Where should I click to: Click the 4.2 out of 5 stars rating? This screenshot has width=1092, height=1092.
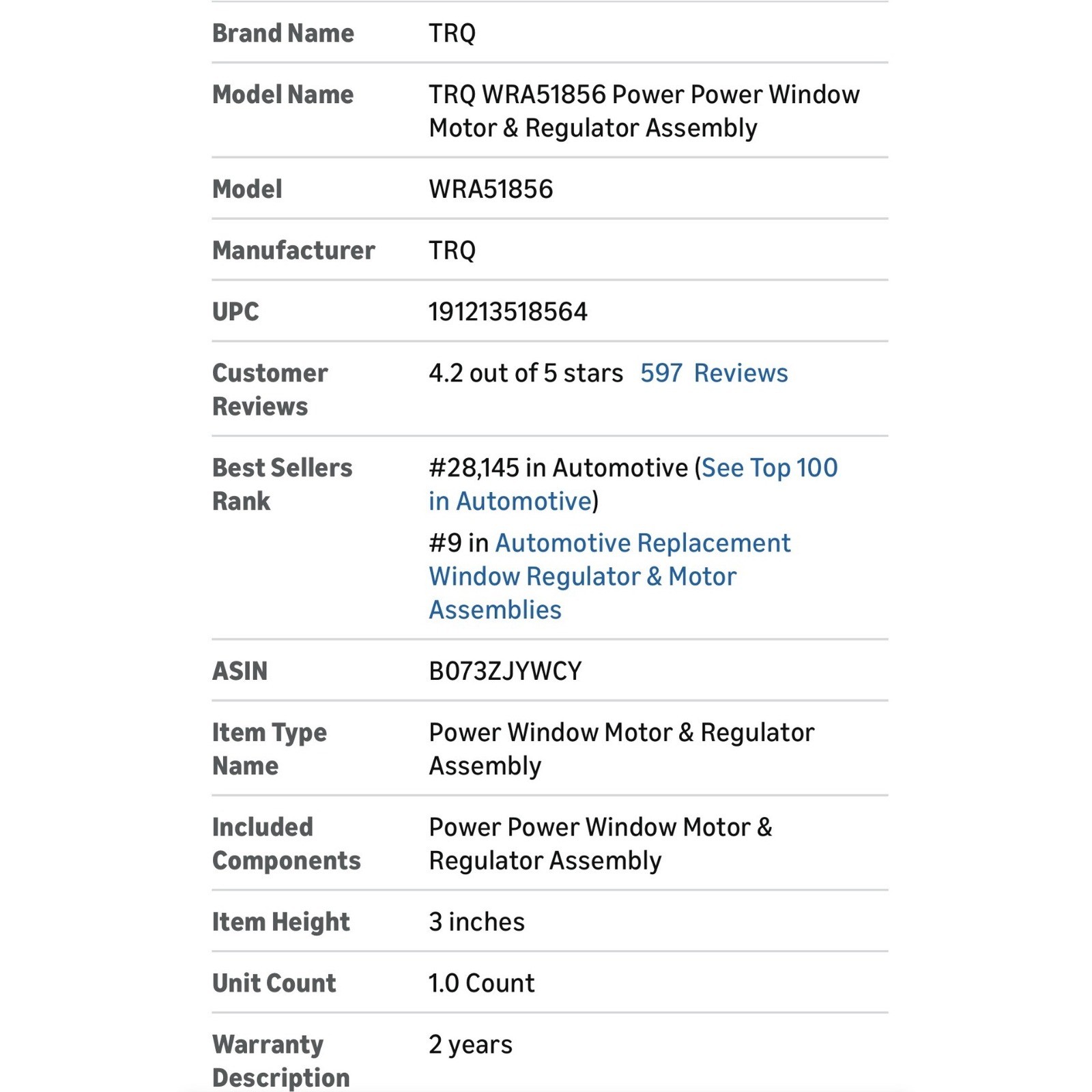click(x=526, y=373)
